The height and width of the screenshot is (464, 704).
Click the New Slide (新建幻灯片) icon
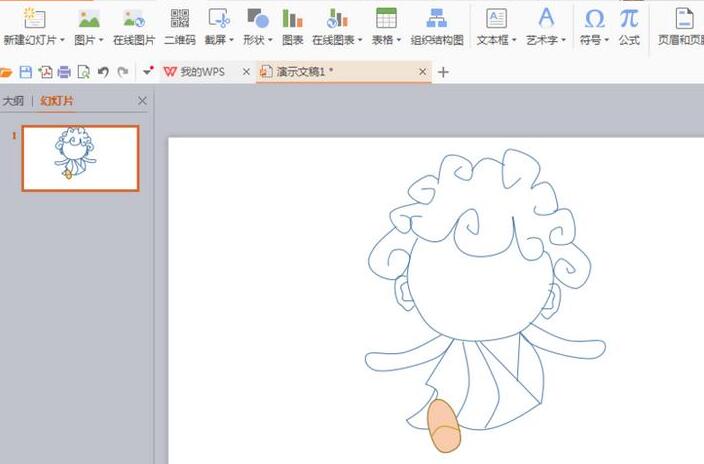point(34,18)
